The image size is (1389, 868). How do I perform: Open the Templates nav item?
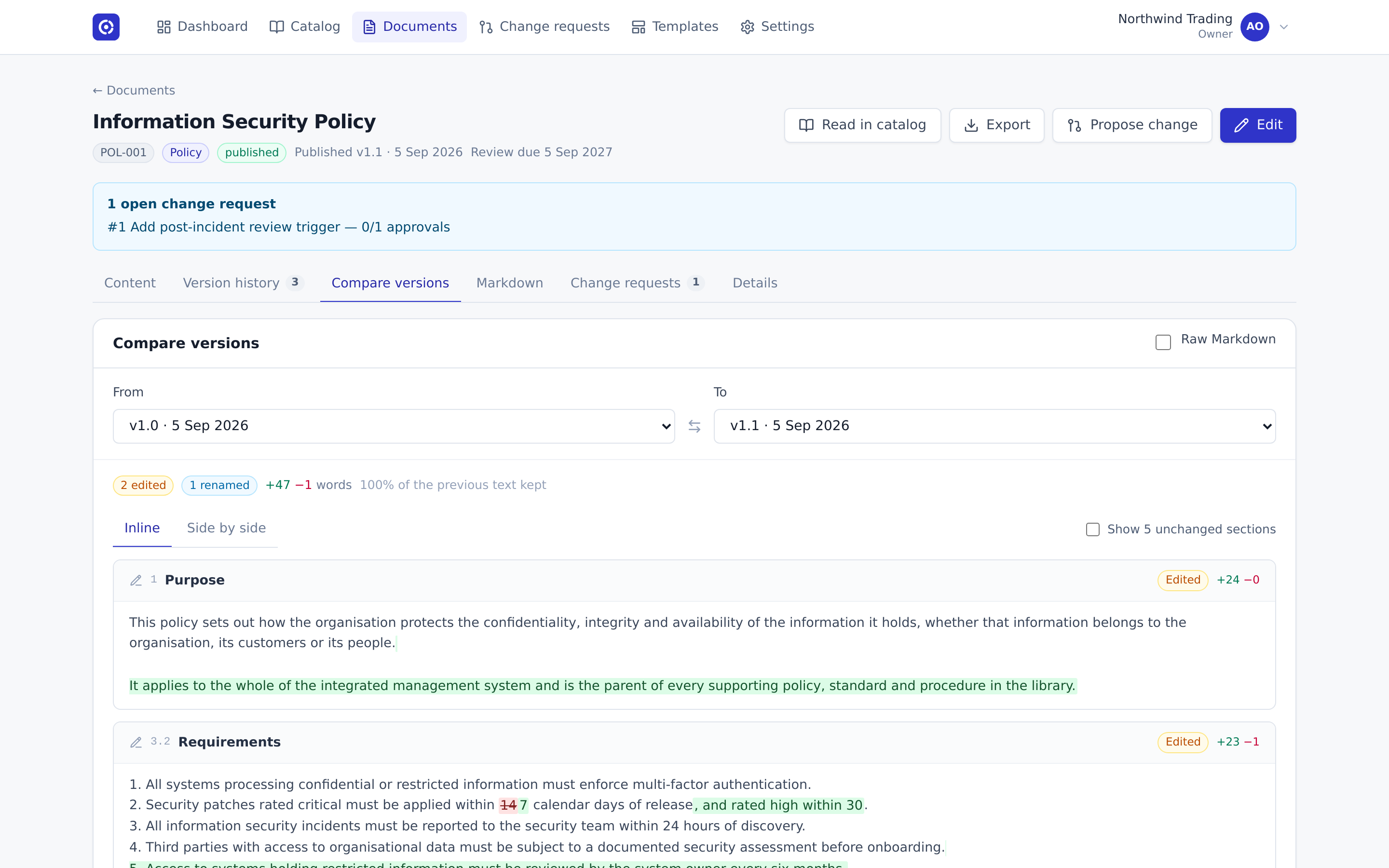click(674, 27)
